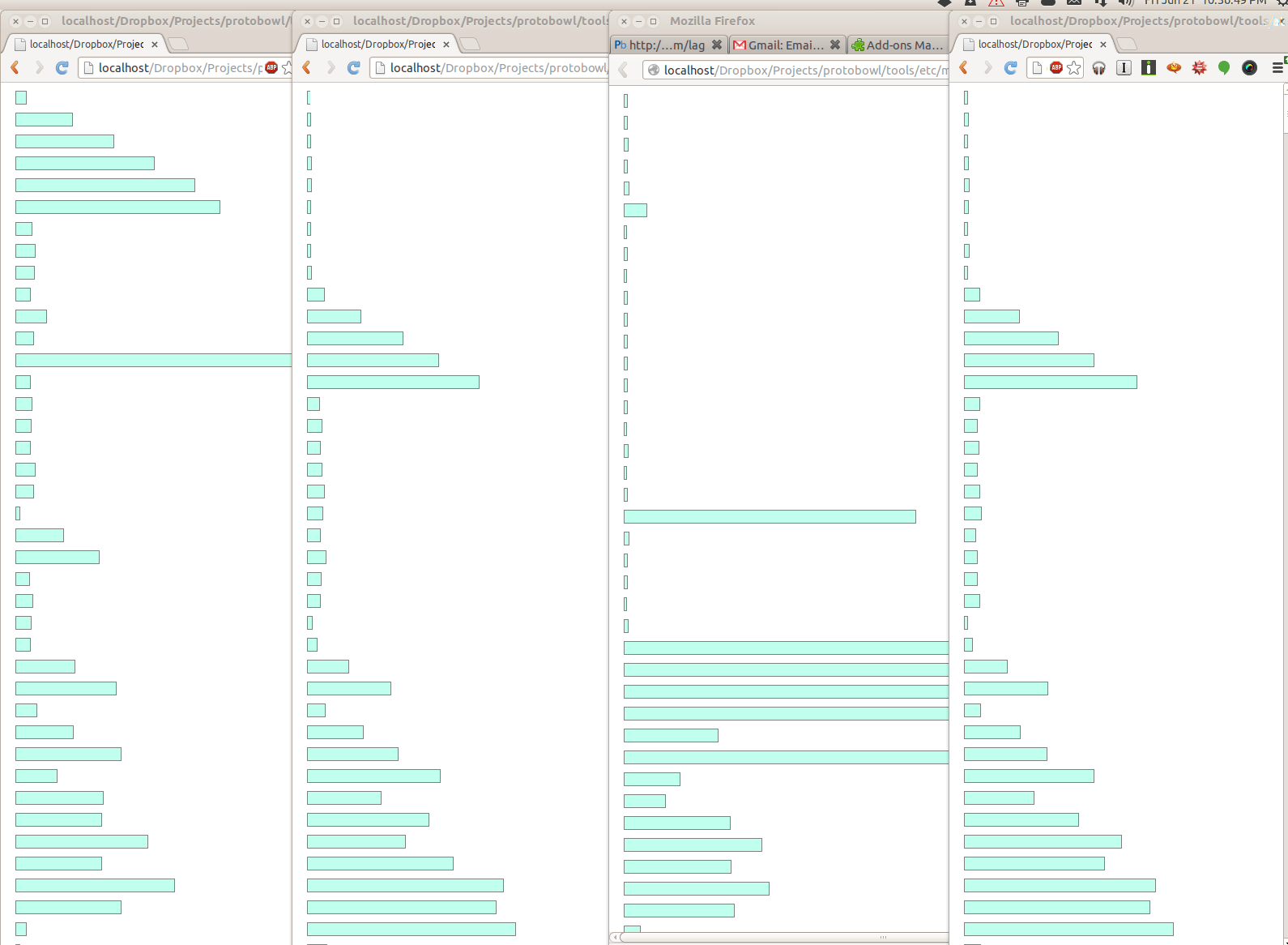Screen dimensions: 1288x945
Task: Click forward arrow in leftmost Chrome window
Action: tap(39, 68)
